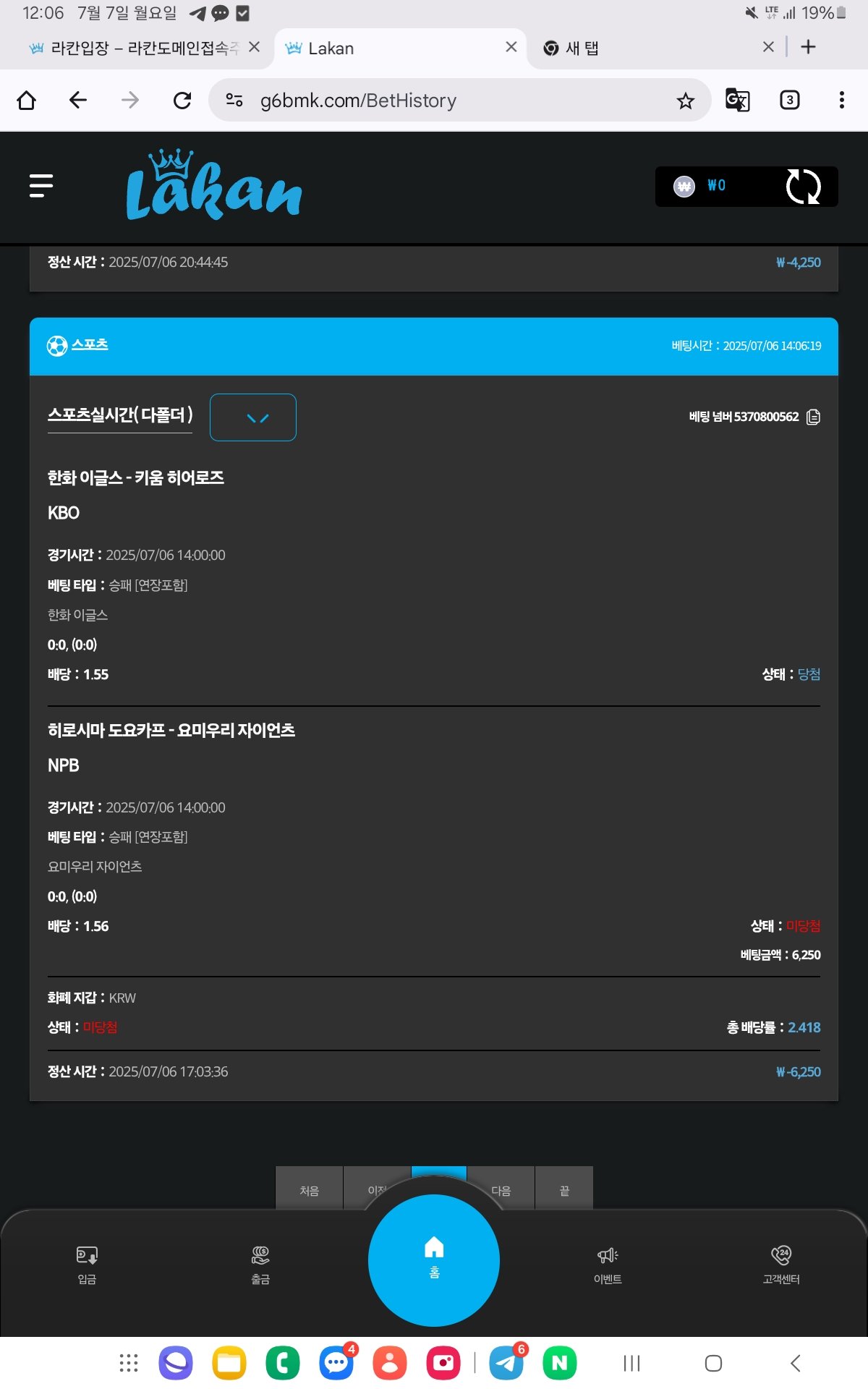Bookmark page with the star icon
The image size is (868, 1389).
(685, 101)
